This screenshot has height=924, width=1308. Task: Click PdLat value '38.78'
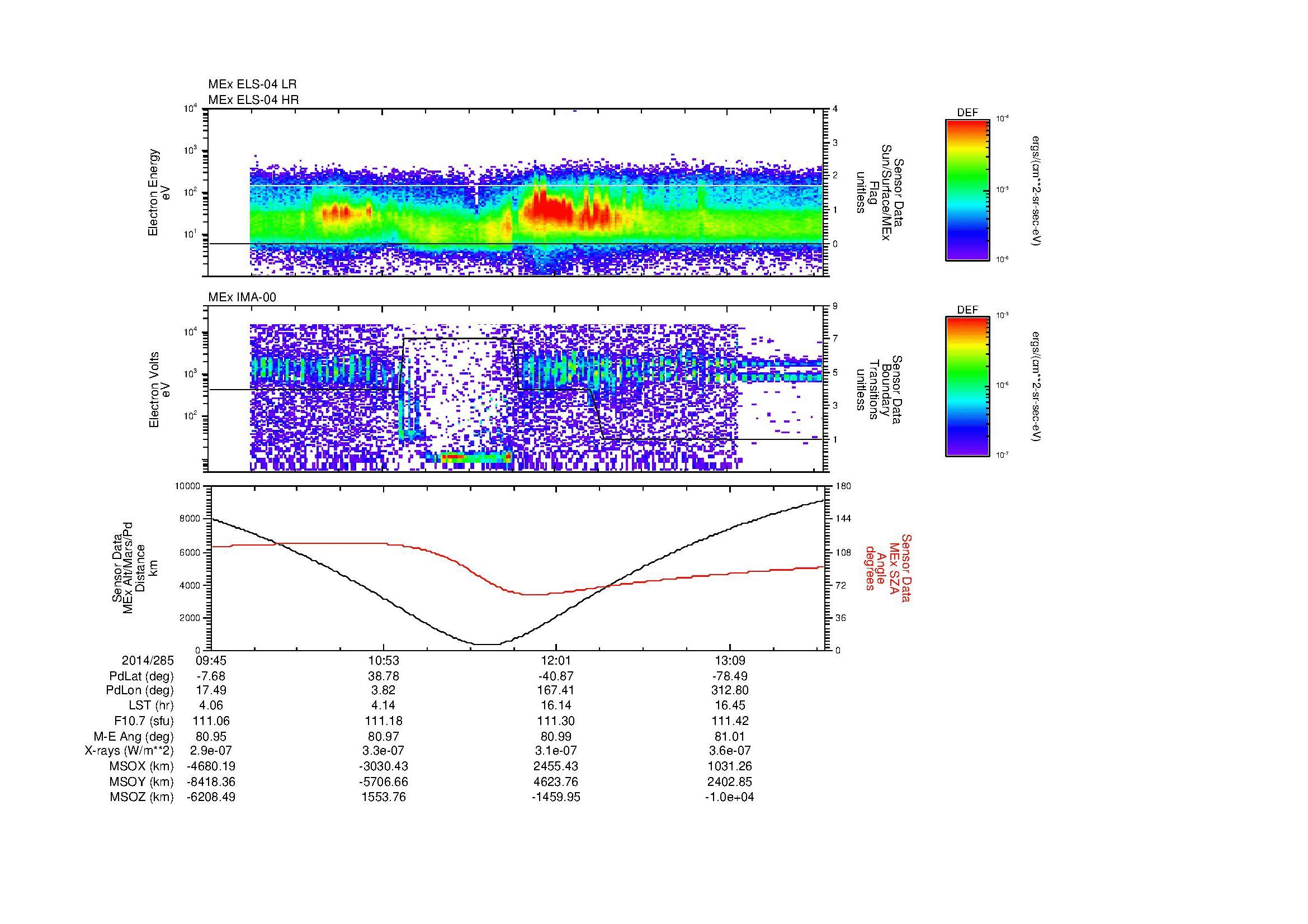[384, 676]
